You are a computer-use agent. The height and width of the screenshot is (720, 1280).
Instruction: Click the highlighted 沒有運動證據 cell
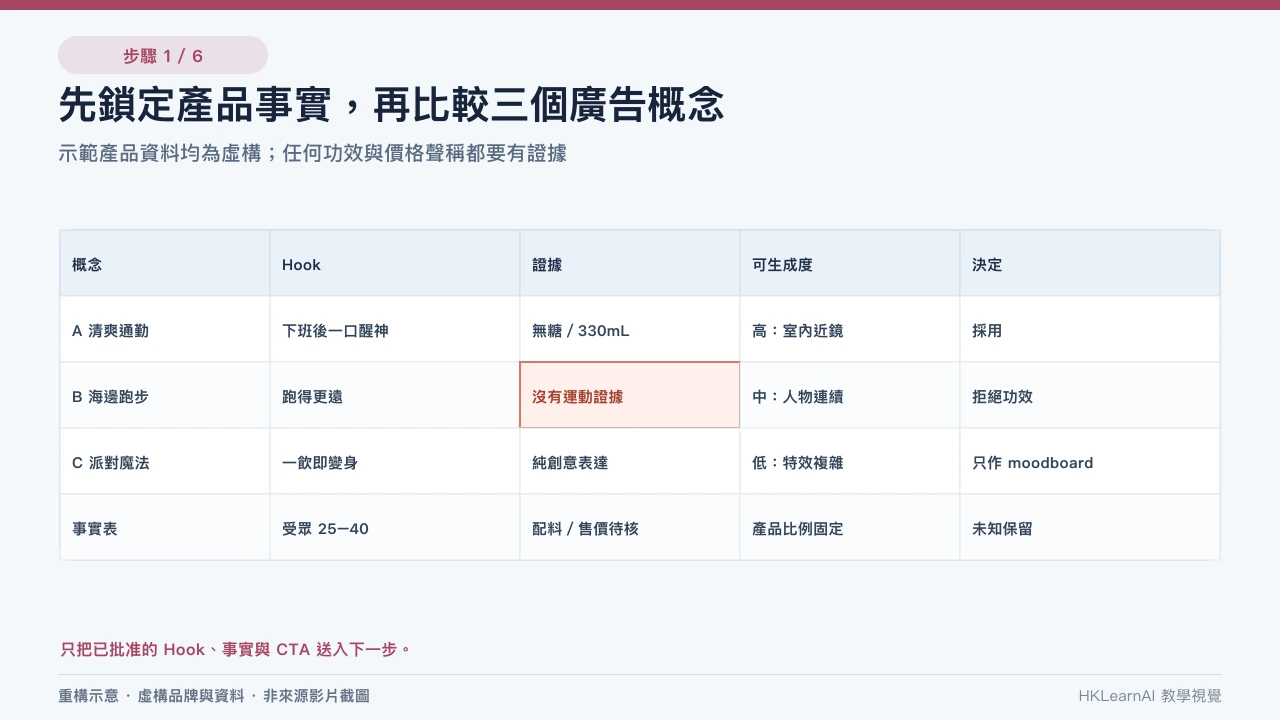coord(630,395)
